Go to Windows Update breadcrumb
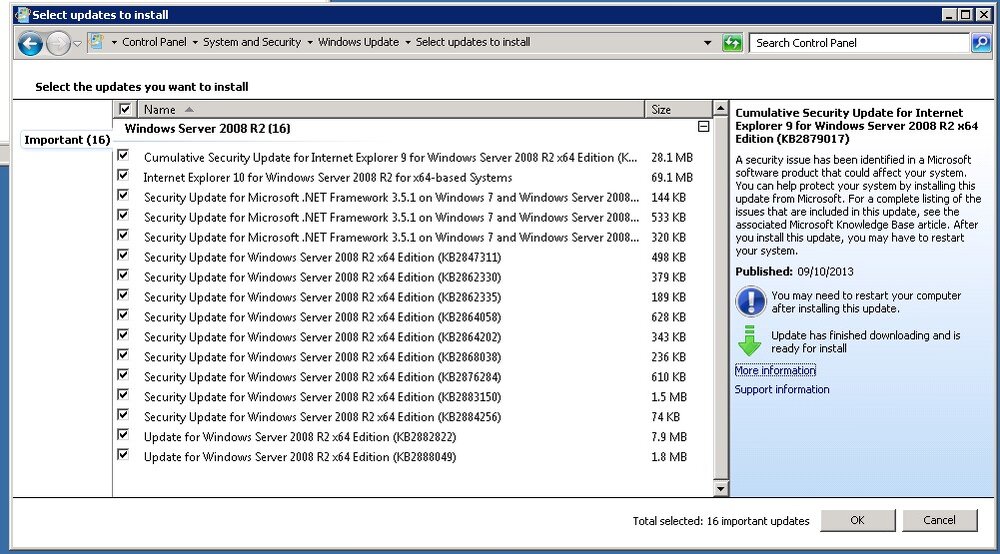 (x=358, y=42)
